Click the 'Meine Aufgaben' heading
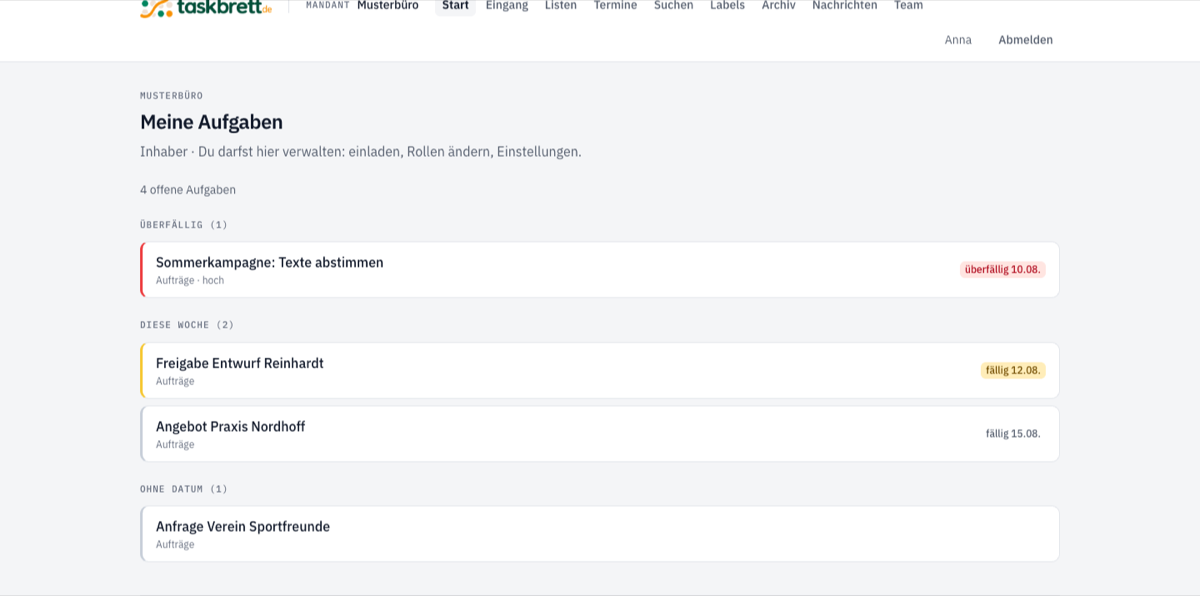Screen dimensions: 1200x596 point(211,122)
